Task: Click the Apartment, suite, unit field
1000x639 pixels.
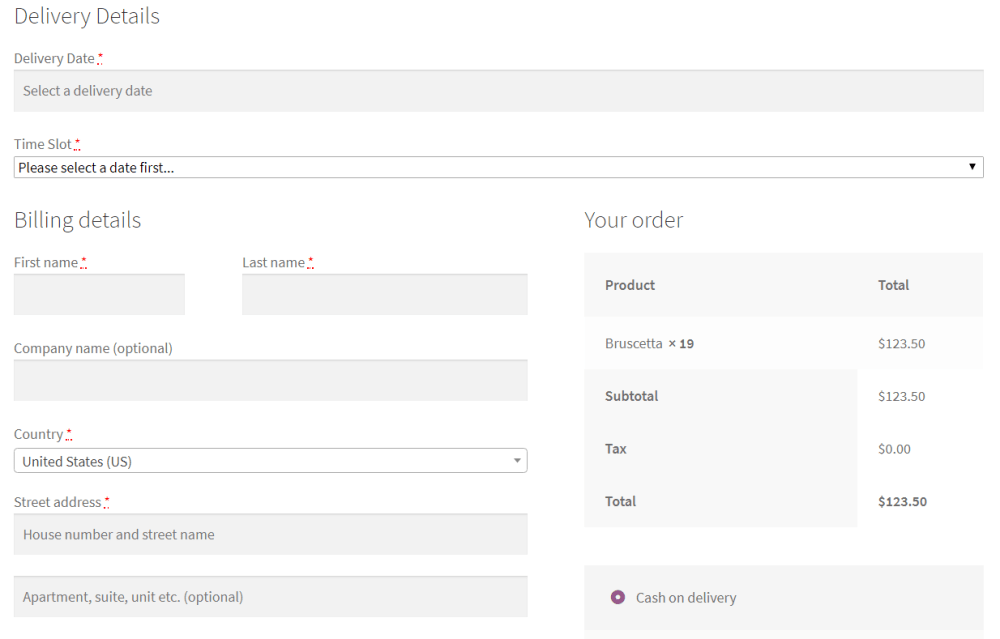Action: 270,597
